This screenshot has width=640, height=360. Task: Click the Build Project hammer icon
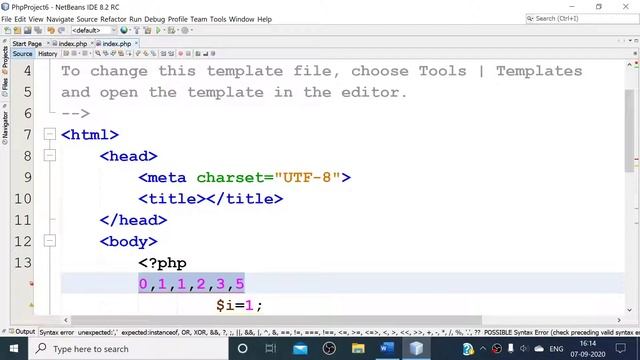coord(137,30)
